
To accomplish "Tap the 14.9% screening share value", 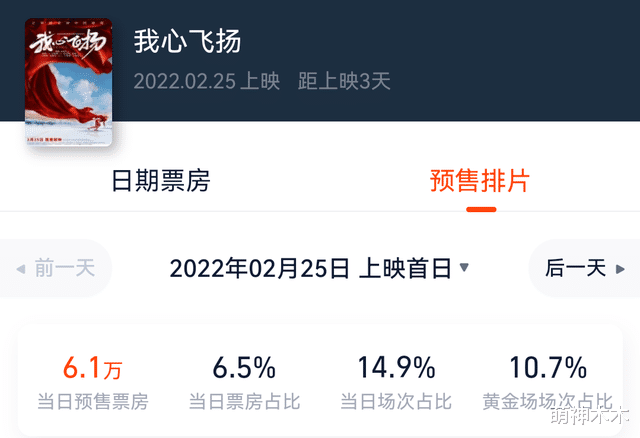I will [395, 368].
